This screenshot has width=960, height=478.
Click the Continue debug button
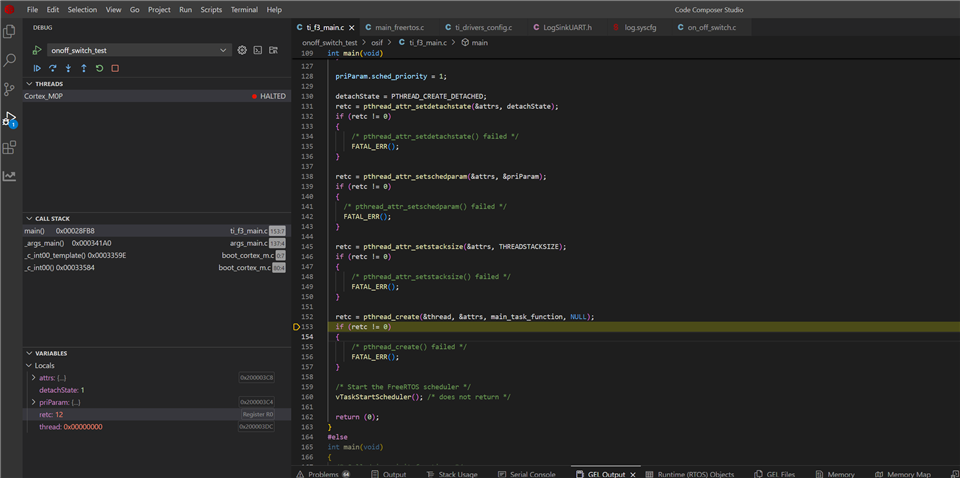(37, 68)
